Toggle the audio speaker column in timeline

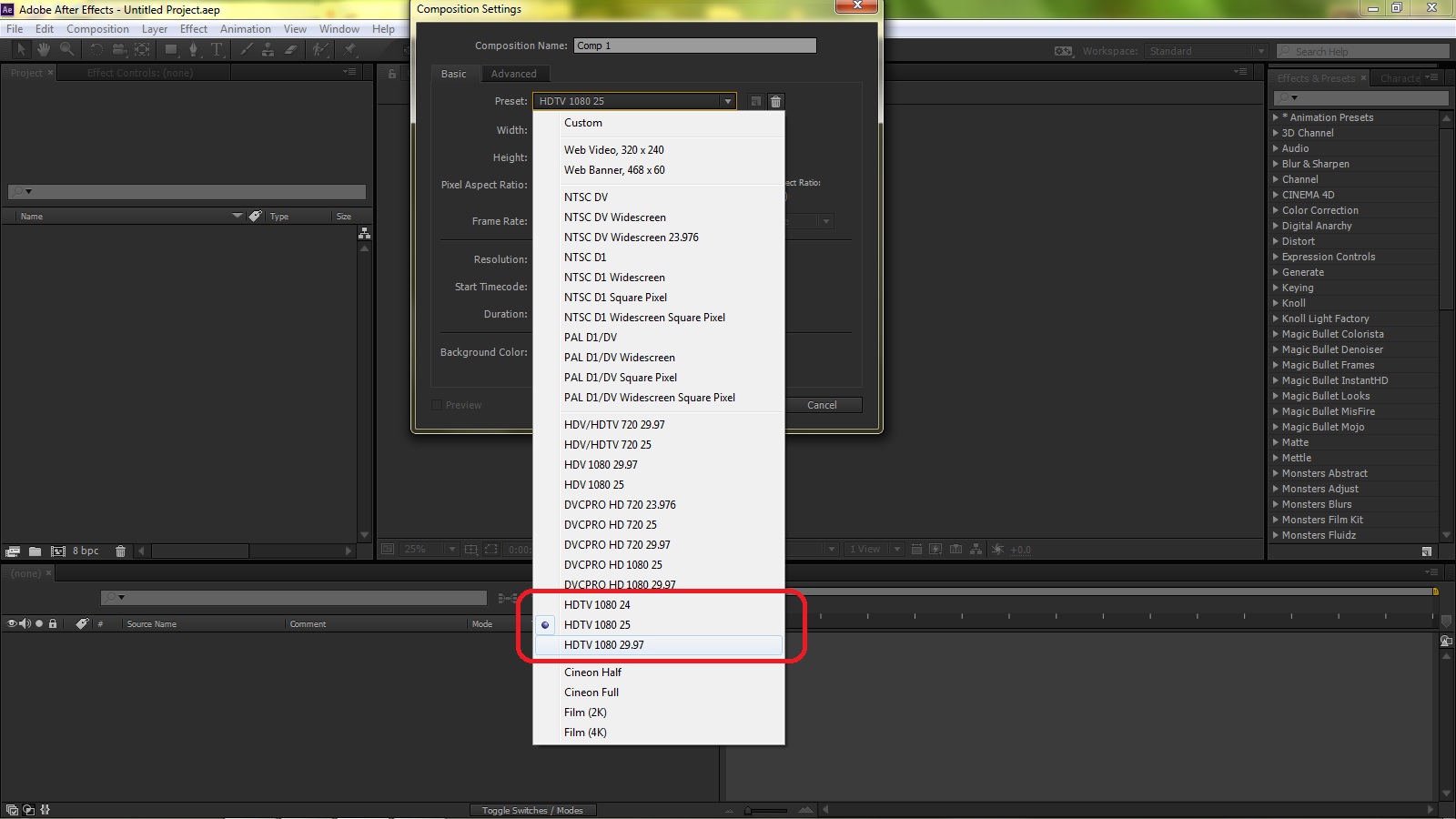click(25, 623)
